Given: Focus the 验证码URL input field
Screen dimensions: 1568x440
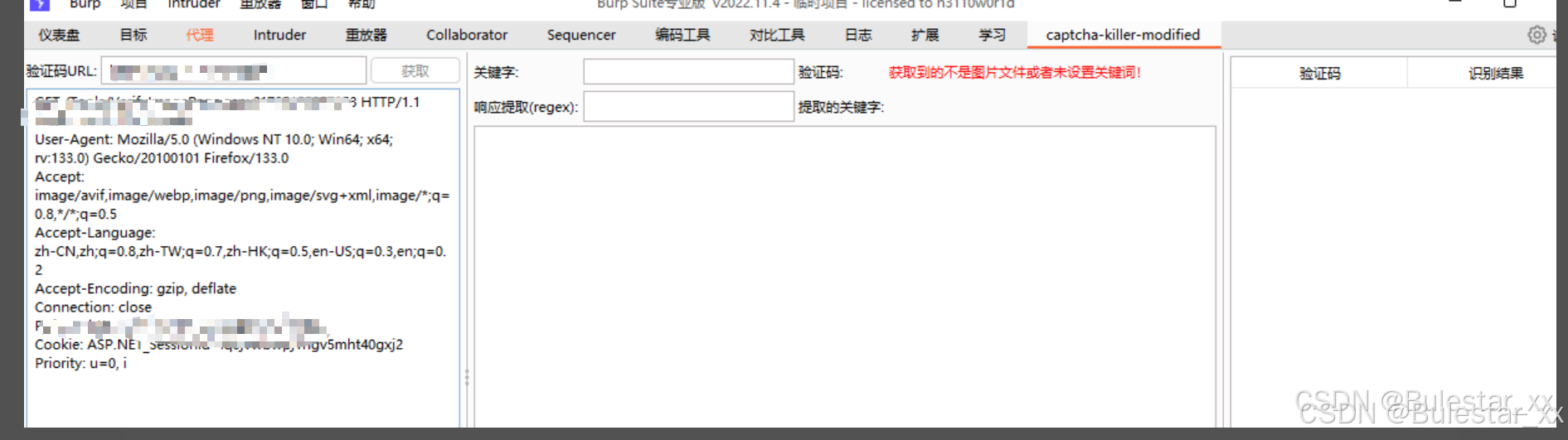Looking at the screenshot, I should 234,71.
